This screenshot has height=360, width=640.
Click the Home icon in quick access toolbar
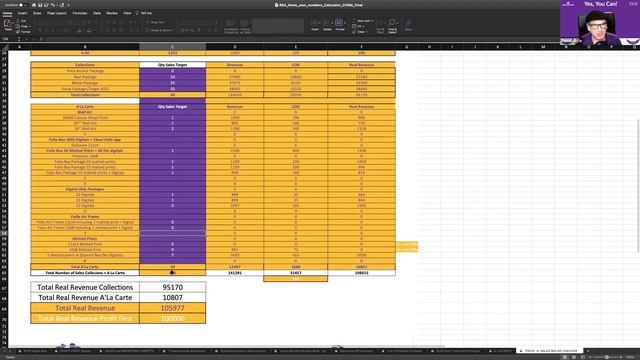click(x=33, y=5)
